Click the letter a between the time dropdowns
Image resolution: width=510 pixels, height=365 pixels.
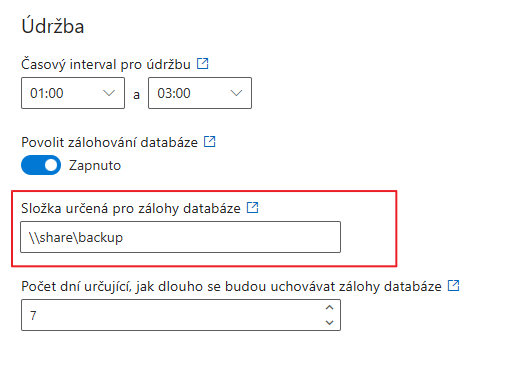tap(136, 95)
